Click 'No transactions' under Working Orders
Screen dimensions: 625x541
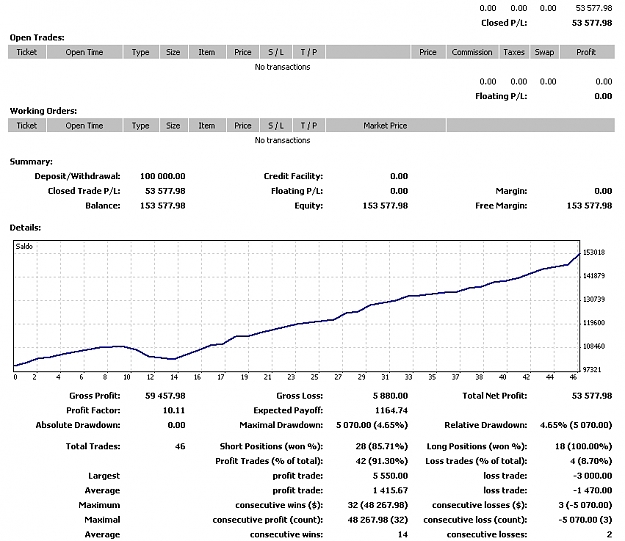(x=283, y=140)
